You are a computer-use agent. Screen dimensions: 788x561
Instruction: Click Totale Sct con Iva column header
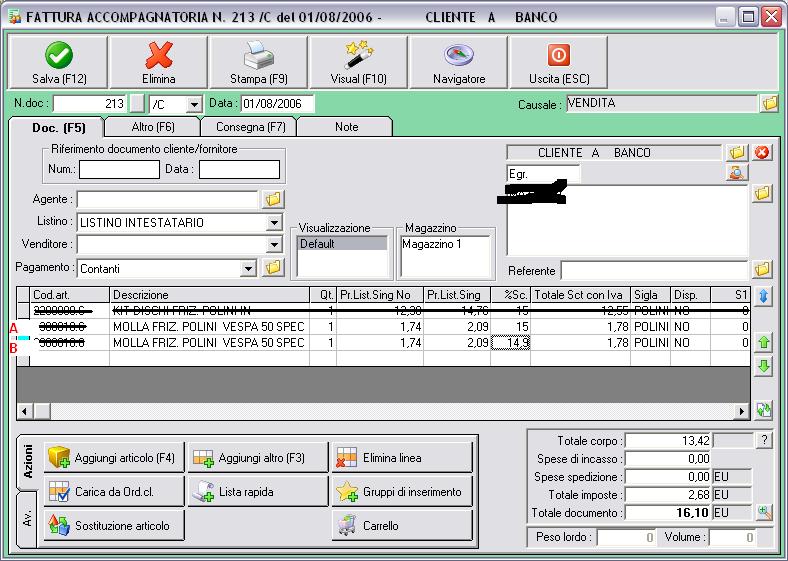click(580, 295)
